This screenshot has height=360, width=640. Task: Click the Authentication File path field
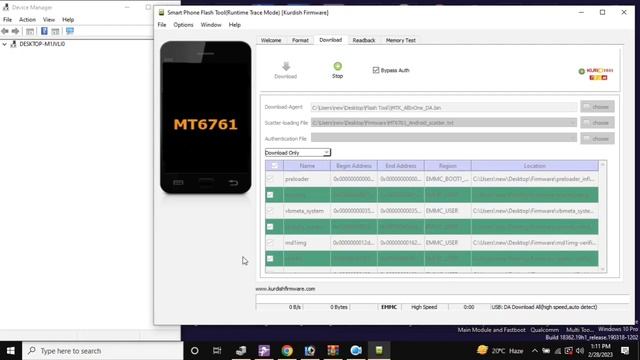pos(444,138)
